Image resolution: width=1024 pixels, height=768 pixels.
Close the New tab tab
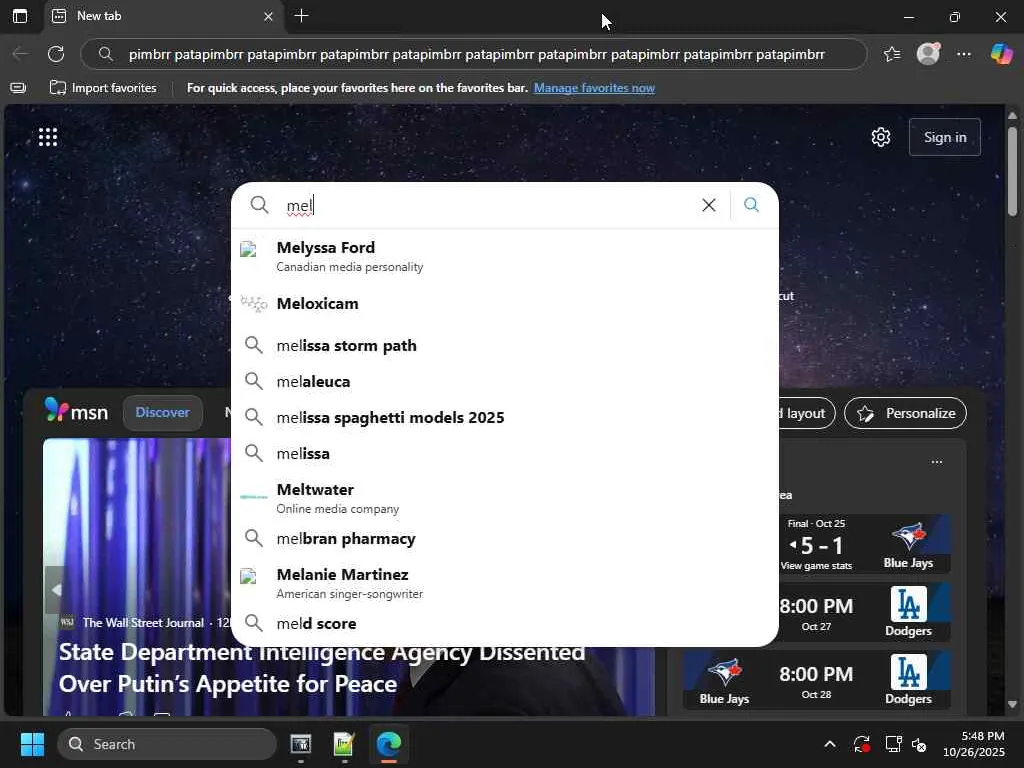(x=268, y=16)
